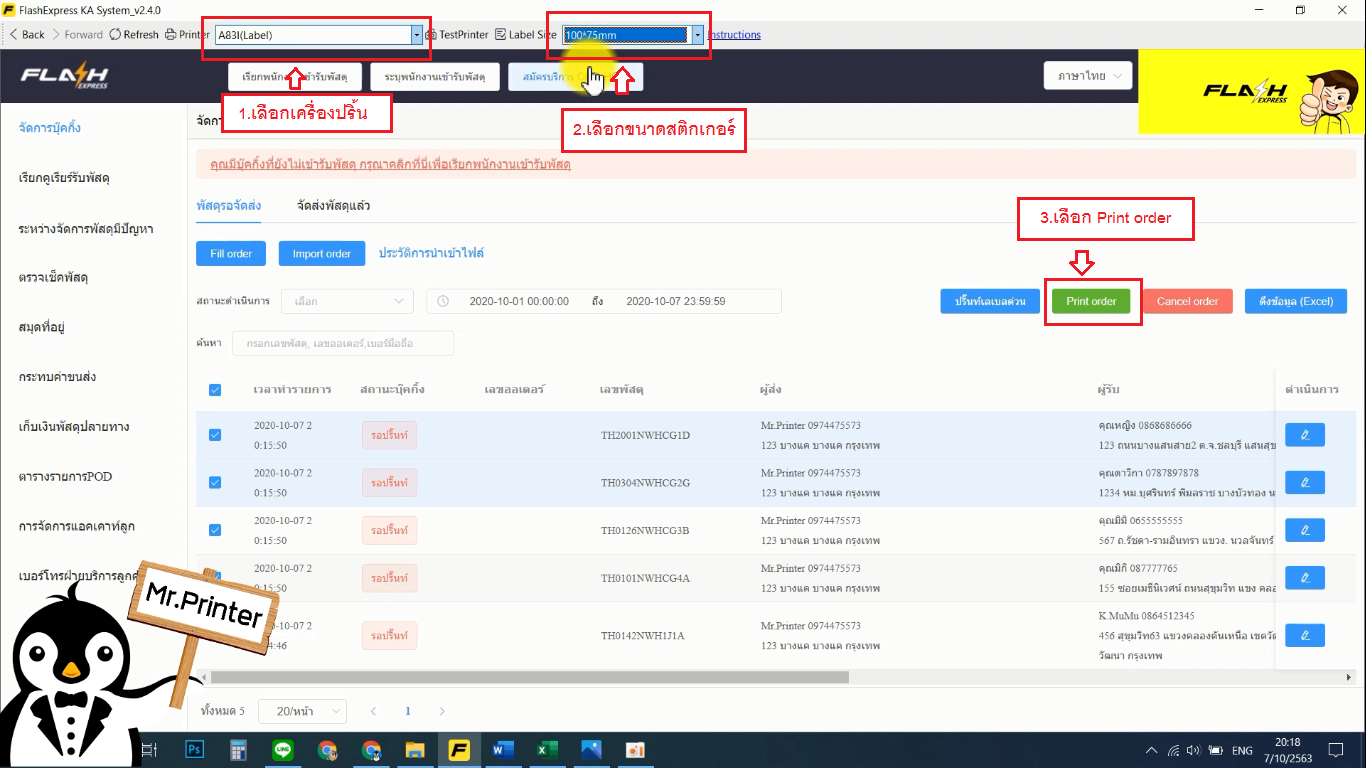Click ENG language indicator in system tray
Screen dimensions: 1366x768
1242,750
